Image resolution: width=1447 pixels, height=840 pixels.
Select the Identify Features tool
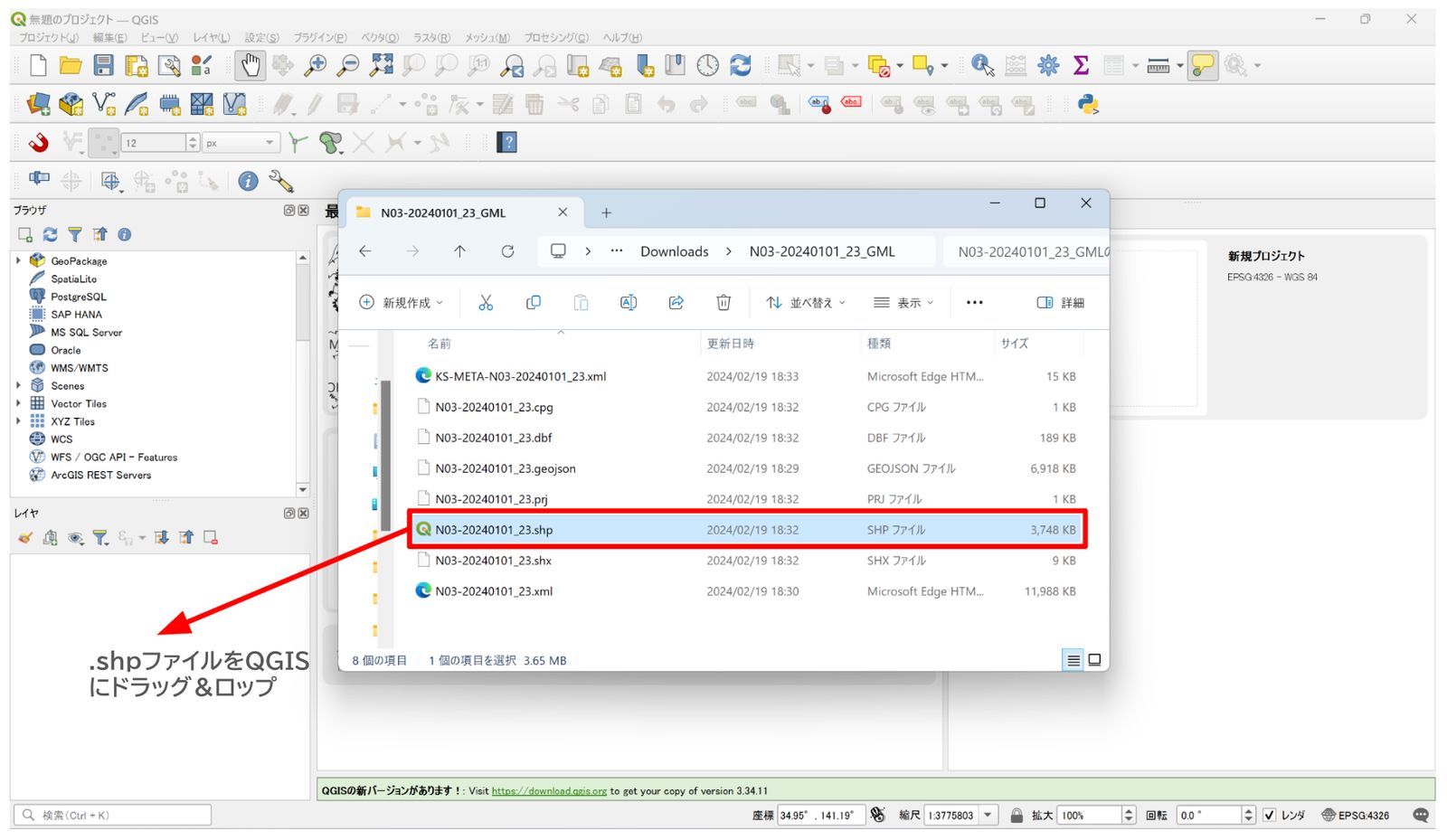(982, 65)
